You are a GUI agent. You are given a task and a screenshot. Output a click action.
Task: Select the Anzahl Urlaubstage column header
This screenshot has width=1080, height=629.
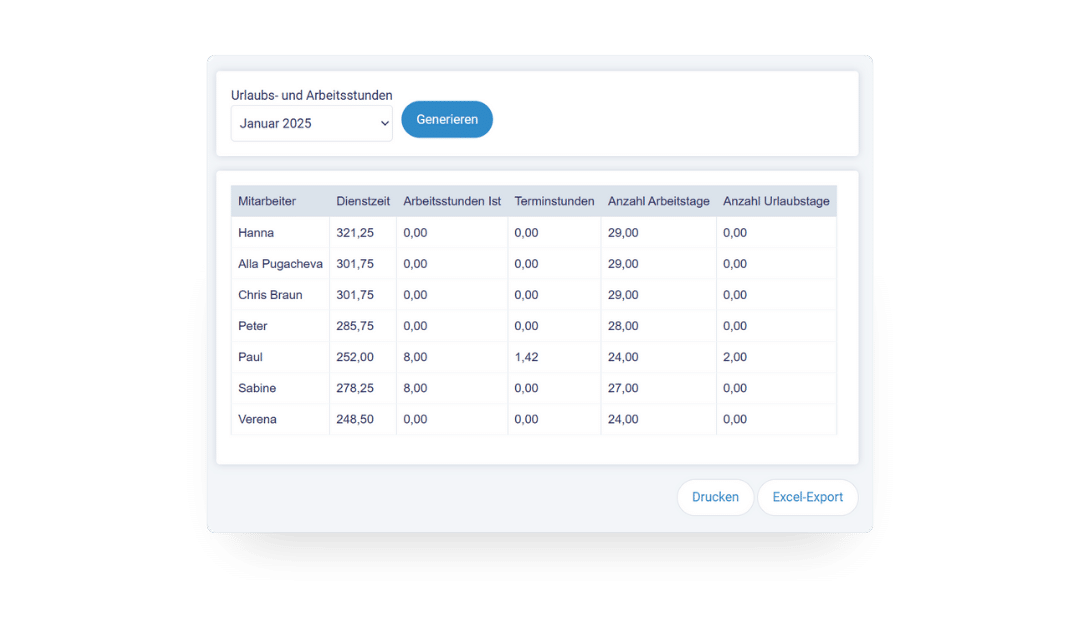pyautogui.click(x=776, y=201)
